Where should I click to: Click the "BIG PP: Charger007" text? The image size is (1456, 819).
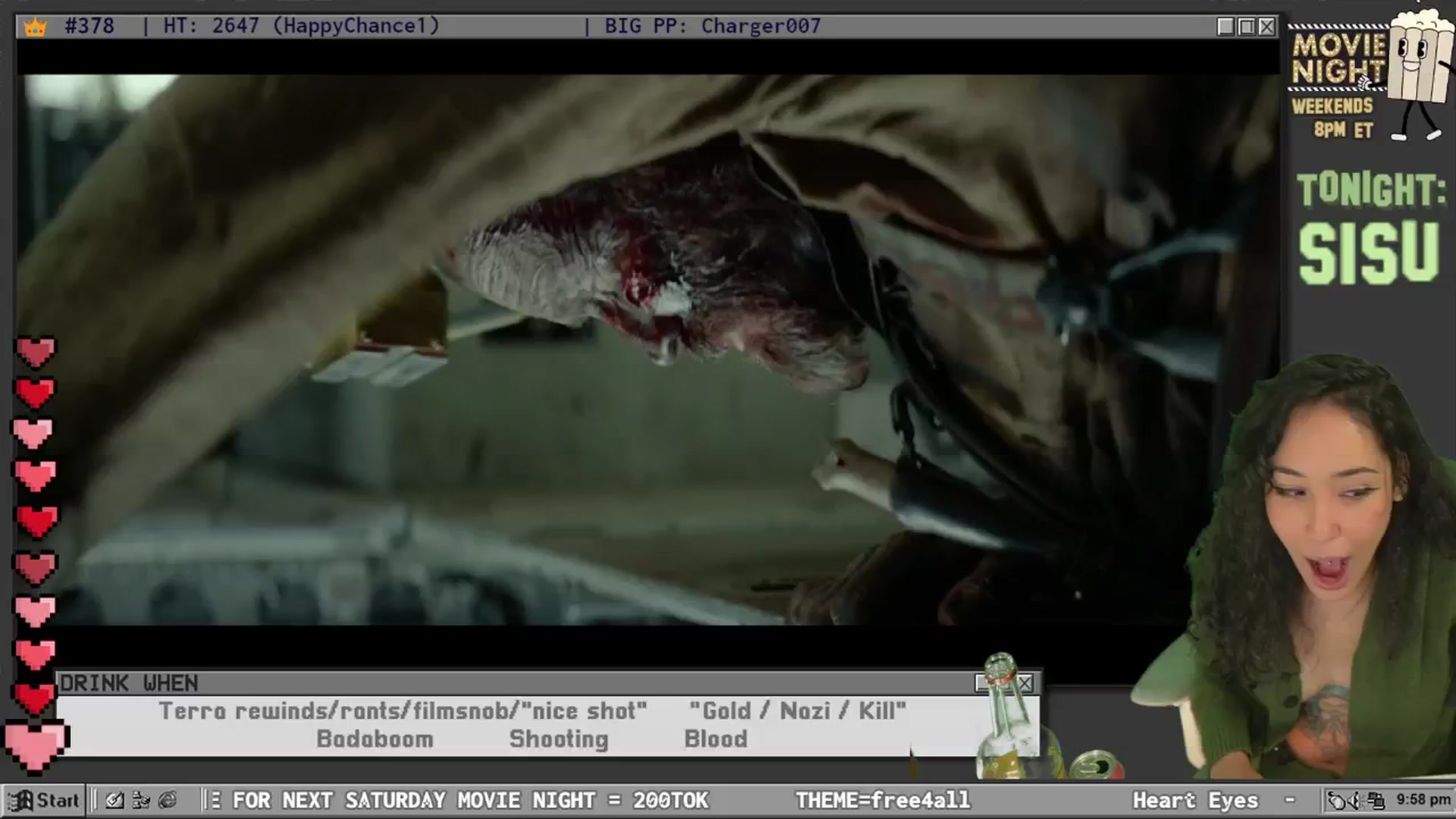(x=712, y=26)
